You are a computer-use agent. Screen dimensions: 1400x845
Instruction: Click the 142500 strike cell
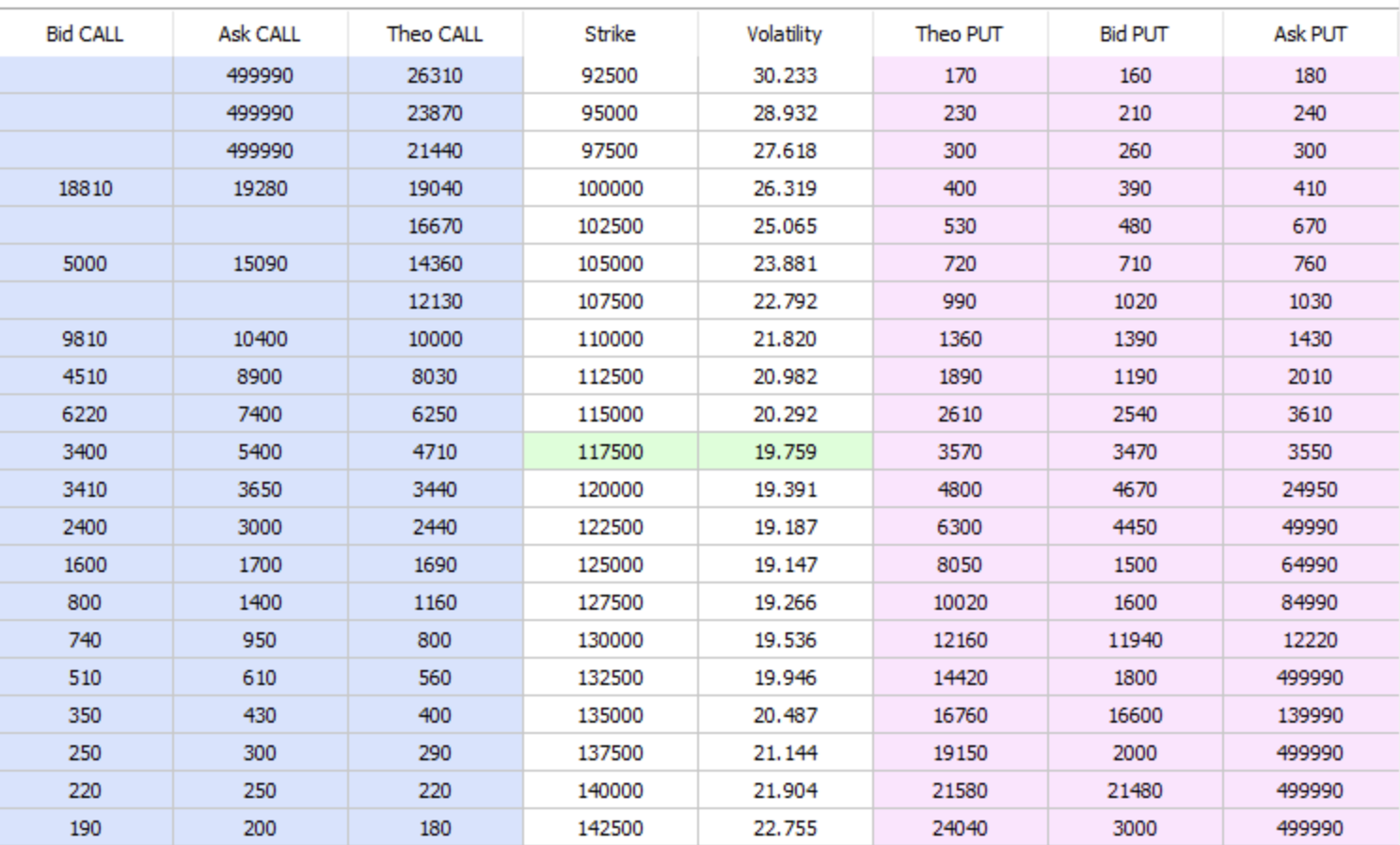pos(610,828)
